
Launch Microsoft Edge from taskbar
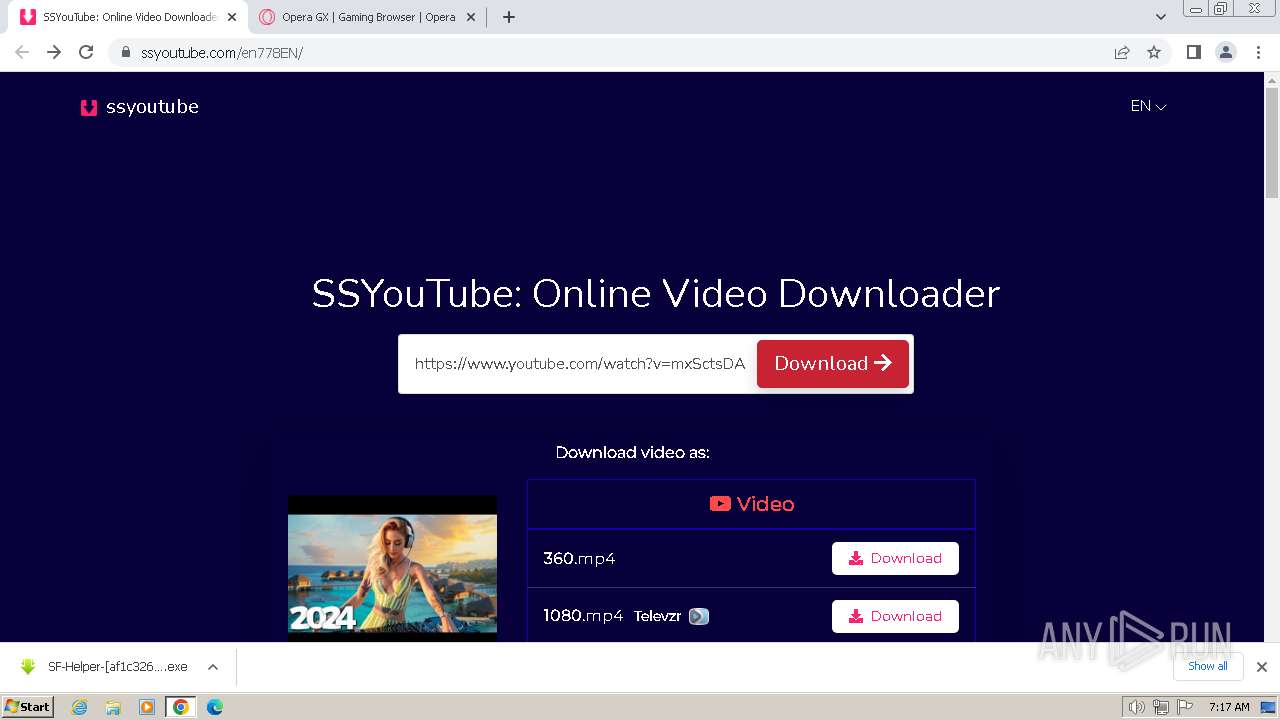tap(215, 707)
